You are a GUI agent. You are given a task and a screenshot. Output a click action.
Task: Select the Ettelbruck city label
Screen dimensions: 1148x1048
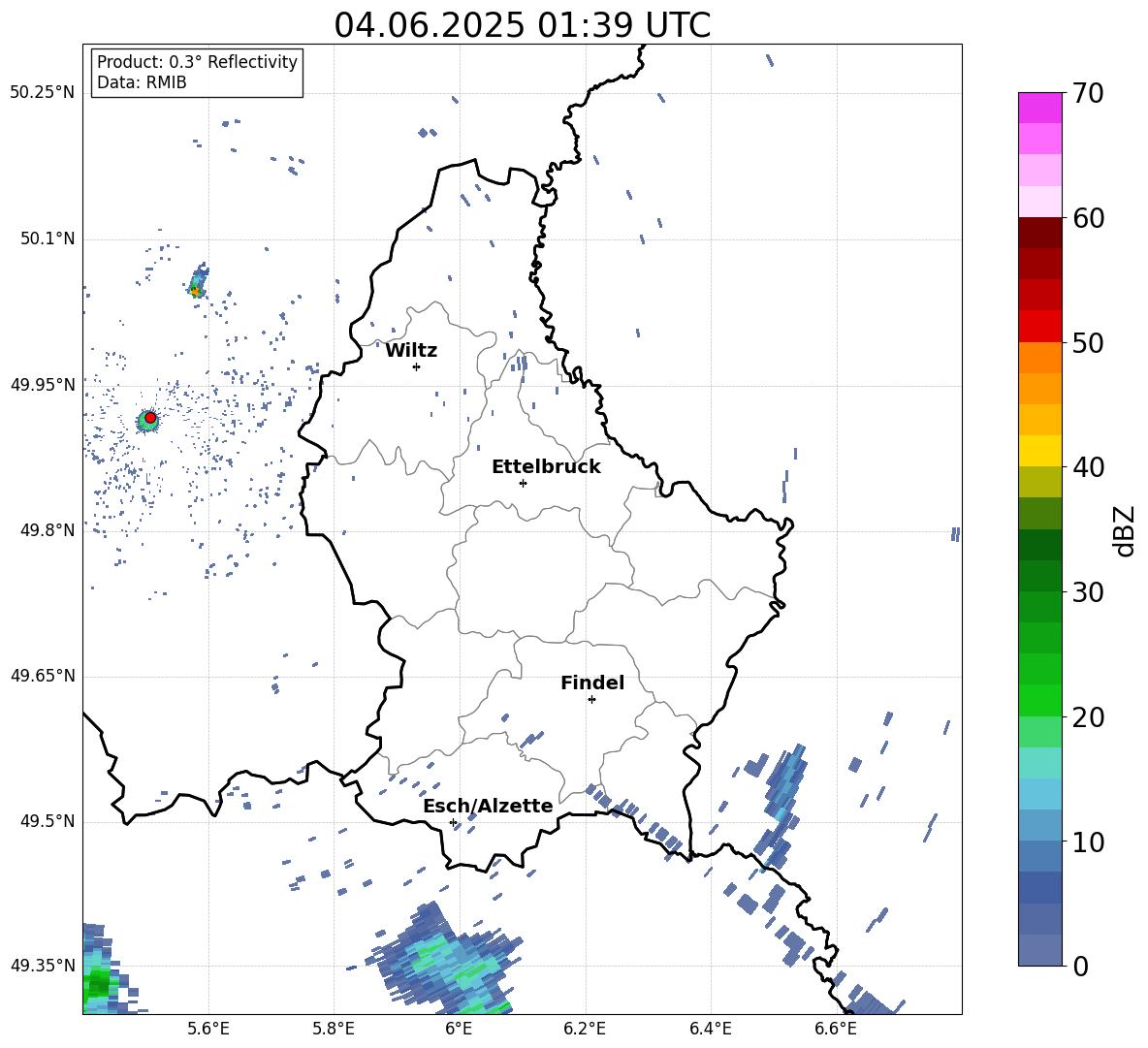click(546, 467)
